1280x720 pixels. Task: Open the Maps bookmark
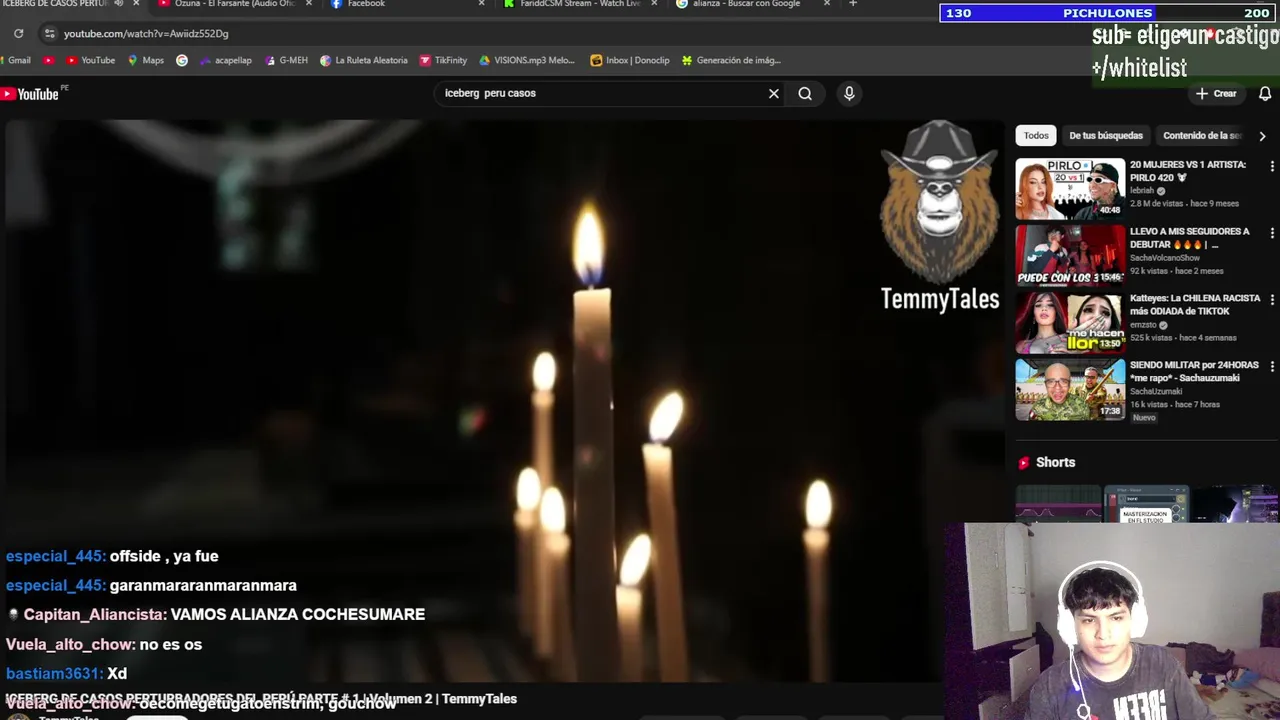click(x=146, y=60)
